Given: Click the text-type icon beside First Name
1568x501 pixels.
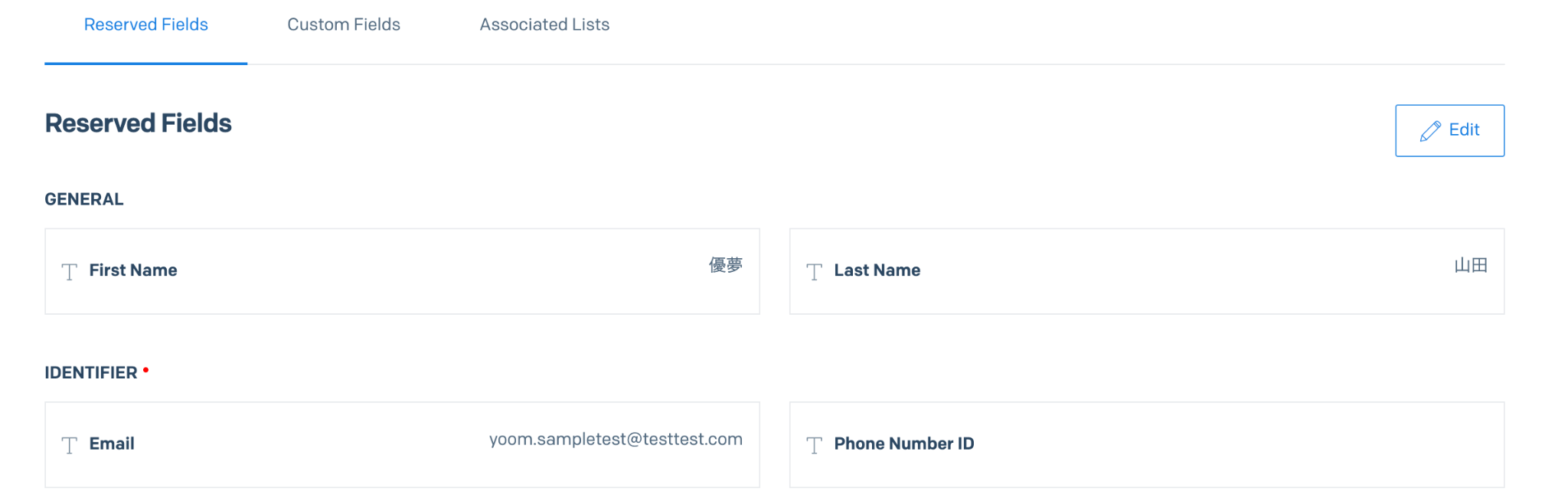Looking at the screenshot, I should (69, 272).
